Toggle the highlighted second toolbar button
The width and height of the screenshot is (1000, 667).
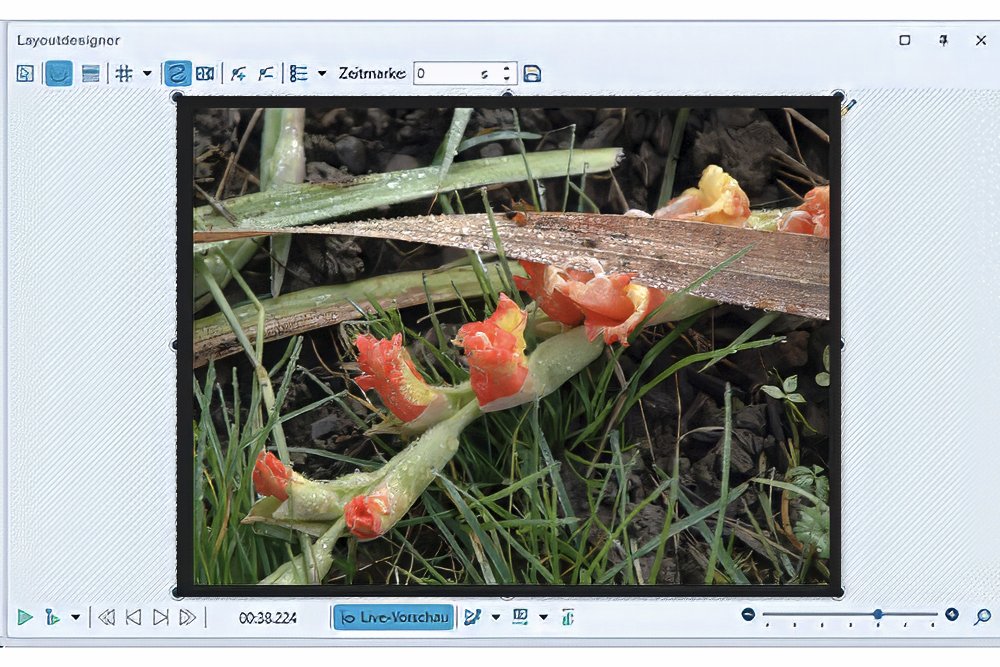58,73
